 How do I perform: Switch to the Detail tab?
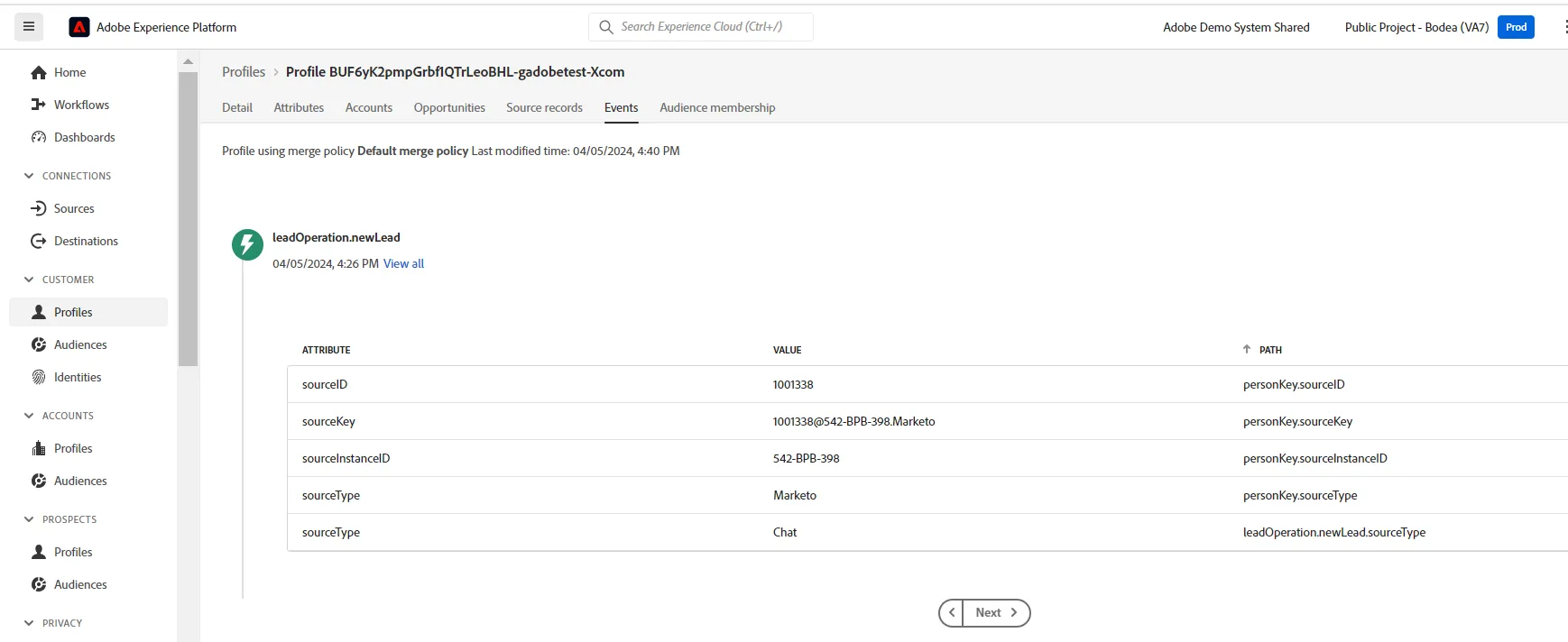tap(237, 107)
